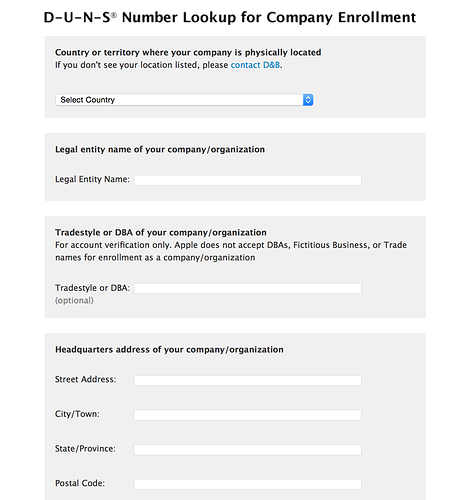Click the D-U-N-S Number Lookup page title
Viewport: 457px width, 500px height.
(230, 17)
